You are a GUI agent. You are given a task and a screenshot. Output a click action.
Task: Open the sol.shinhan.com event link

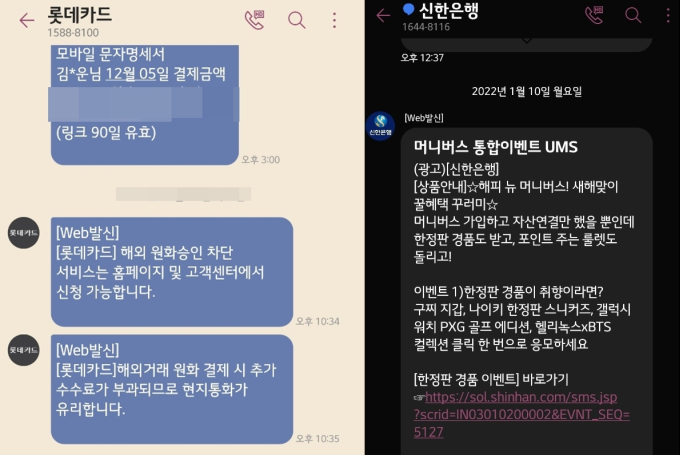(x=522, y=414)
